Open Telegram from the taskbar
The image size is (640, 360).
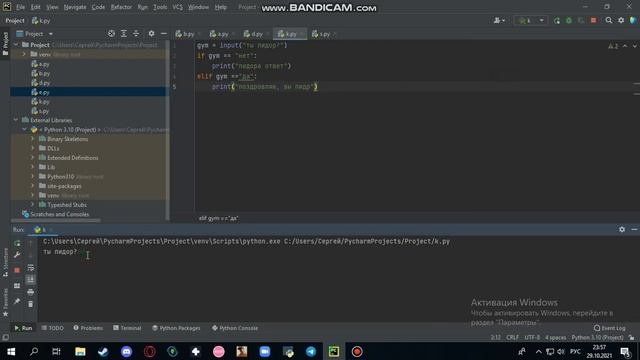[311, 351]
